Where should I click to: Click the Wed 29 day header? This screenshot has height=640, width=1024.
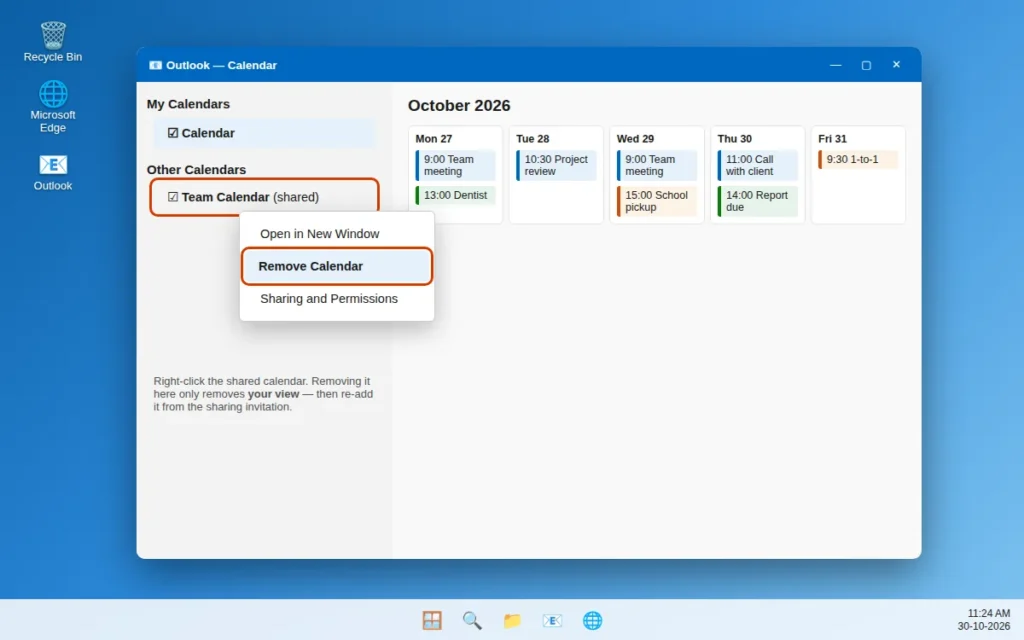[x=635, y=138]
